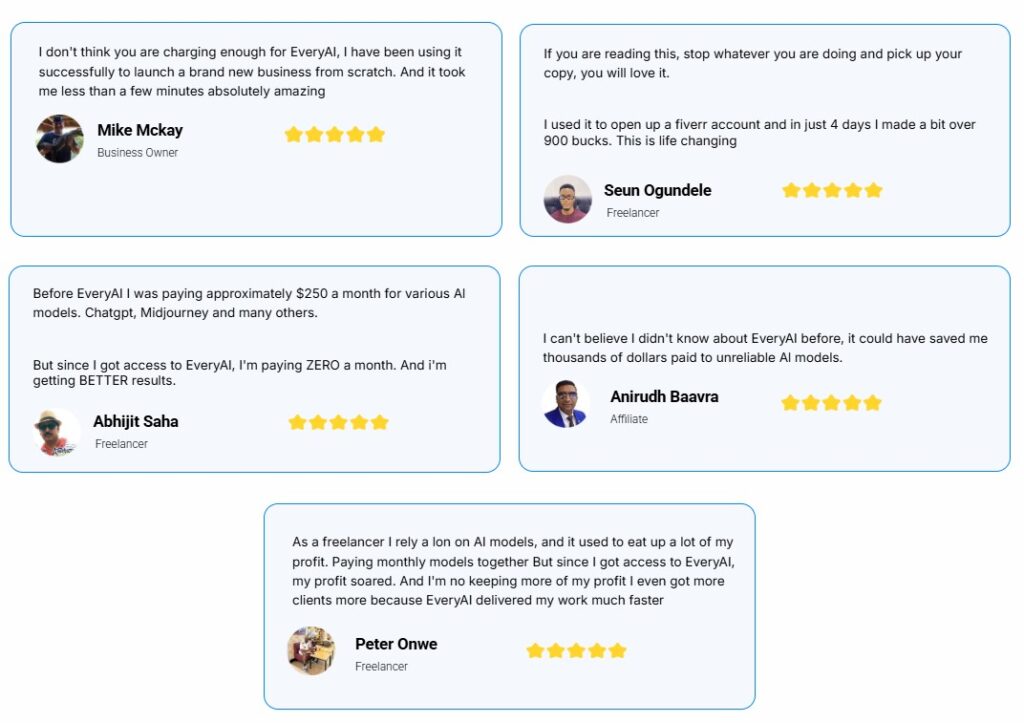Click the review text mentioning $250 a month
Image resolution: width=1024 pixels, height=723 pixels.
pyautogui.click(x=249, y=303)
